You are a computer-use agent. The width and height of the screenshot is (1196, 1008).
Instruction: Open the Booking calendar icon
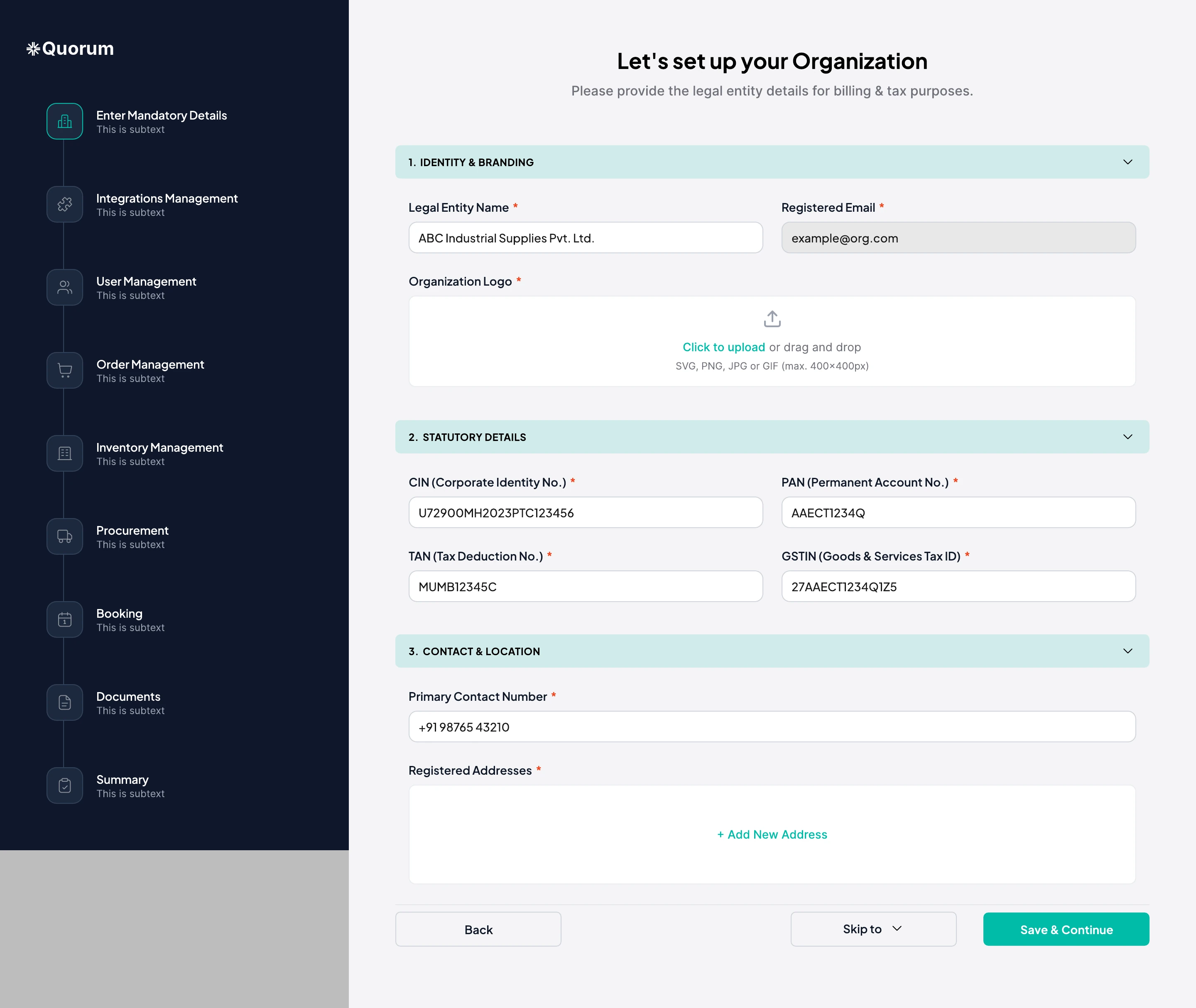pyautogui.click(x=65, y=619)
